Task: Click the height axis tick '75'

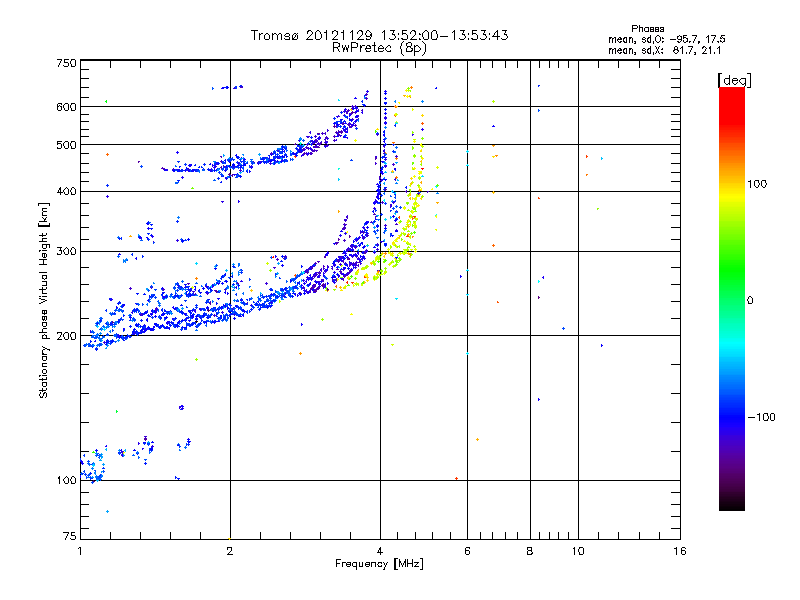Action: tap(70, 536)
